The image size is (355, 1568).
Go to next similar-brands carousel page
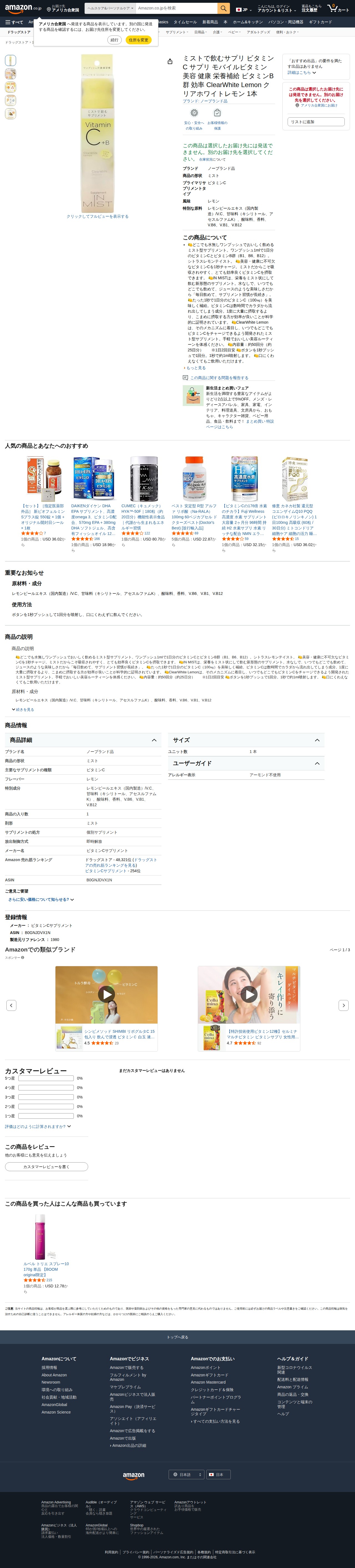pyautogui.click(x=343, y=1006)
